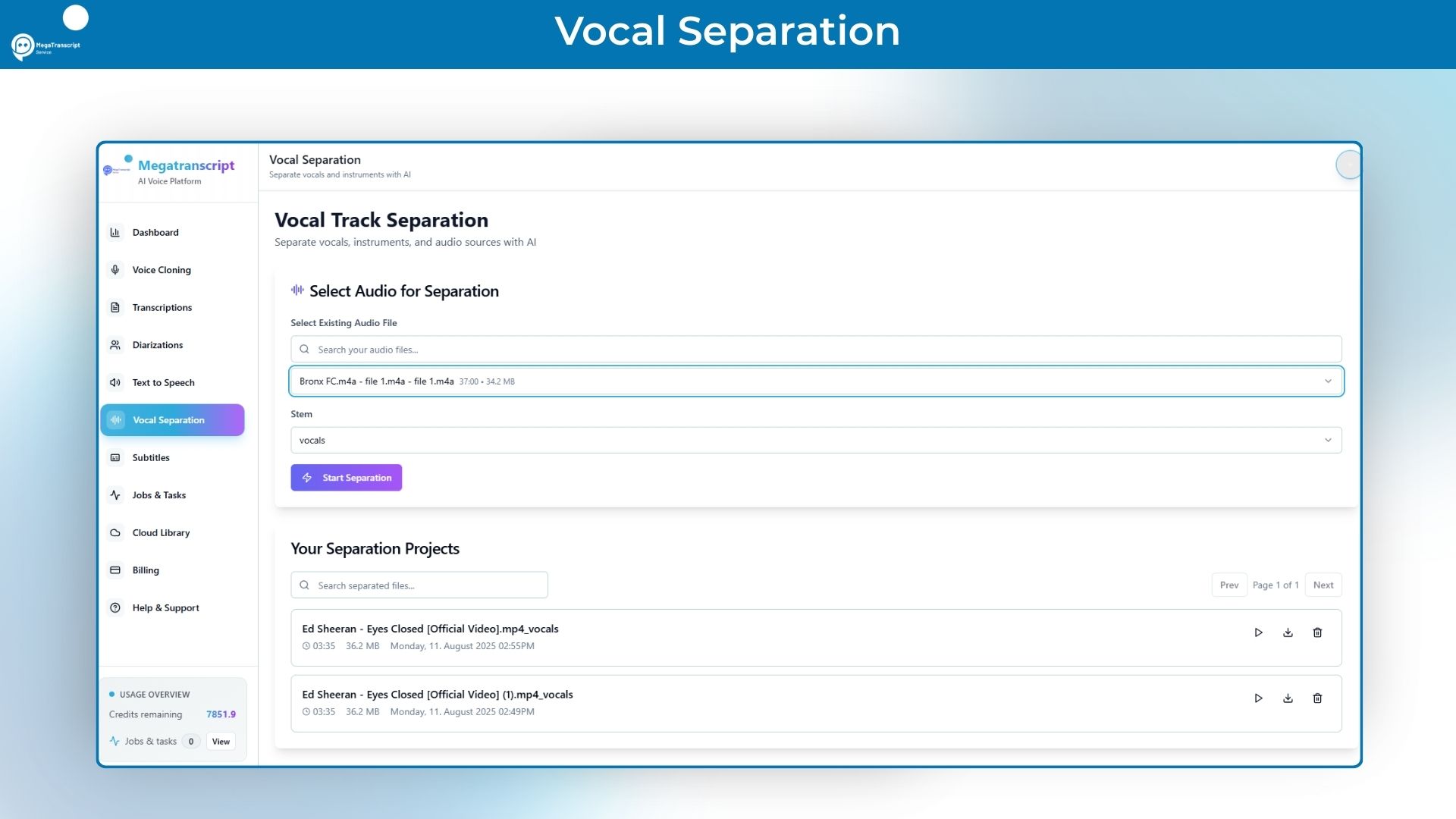1456x819 pixels.
Task: Select the Text to Speech speaker icon
Action: pos(115,382)
